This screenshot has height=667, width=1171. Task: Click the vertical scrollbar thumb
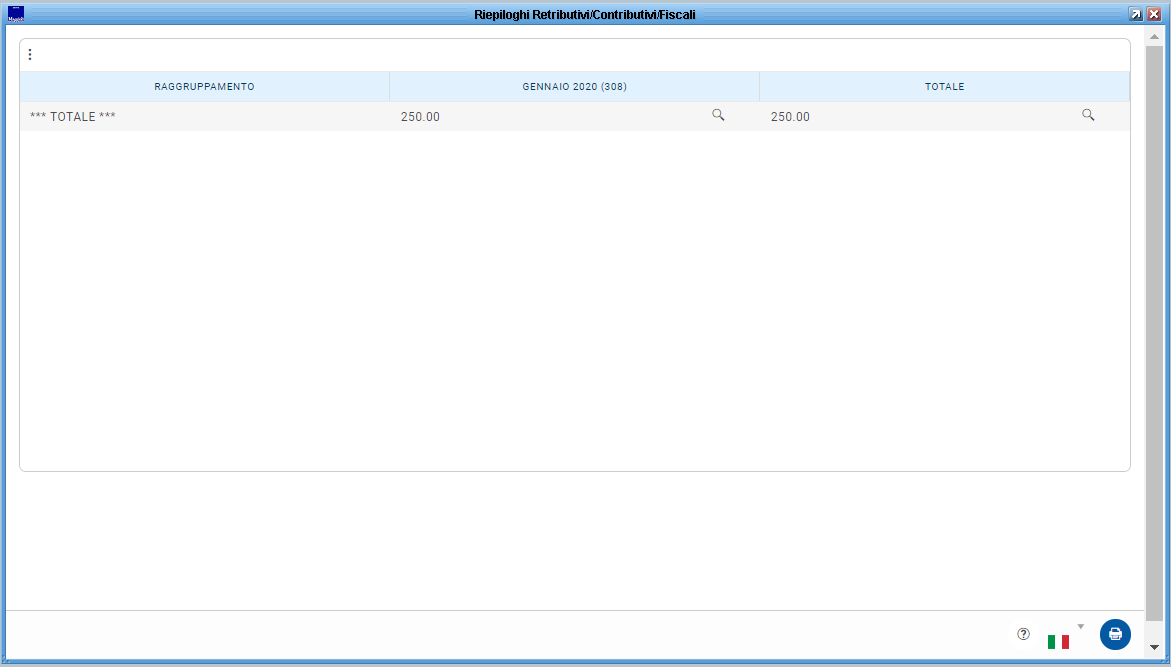[1154, 333]
